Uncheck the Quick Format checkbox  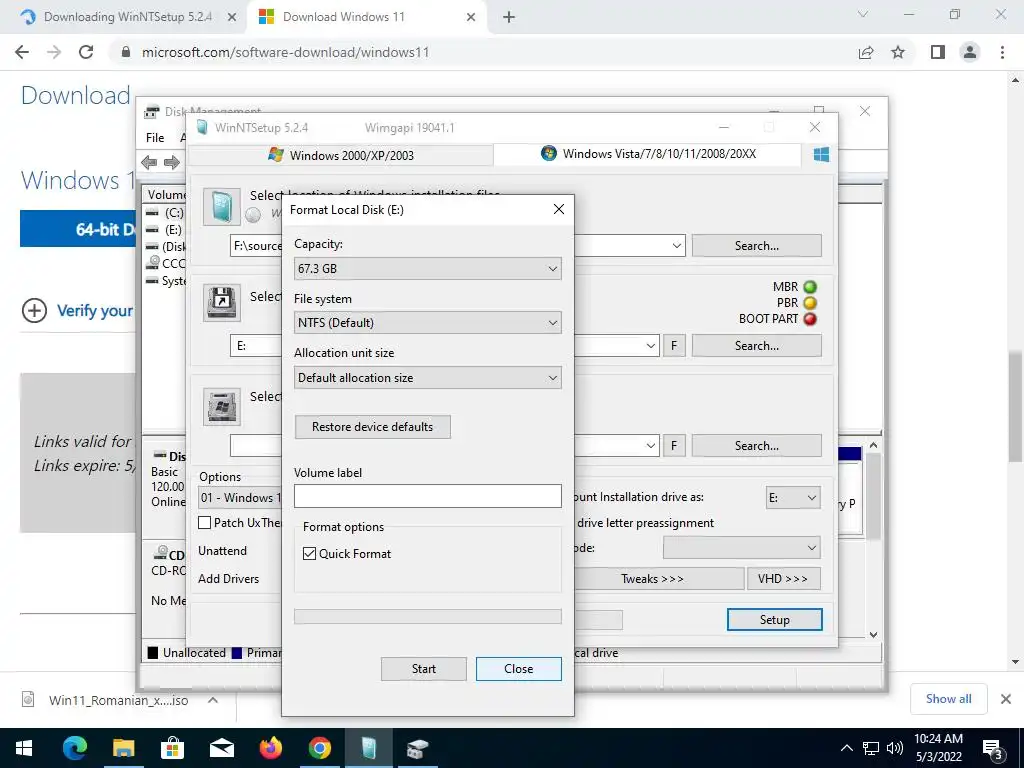(x=310, y=554)
